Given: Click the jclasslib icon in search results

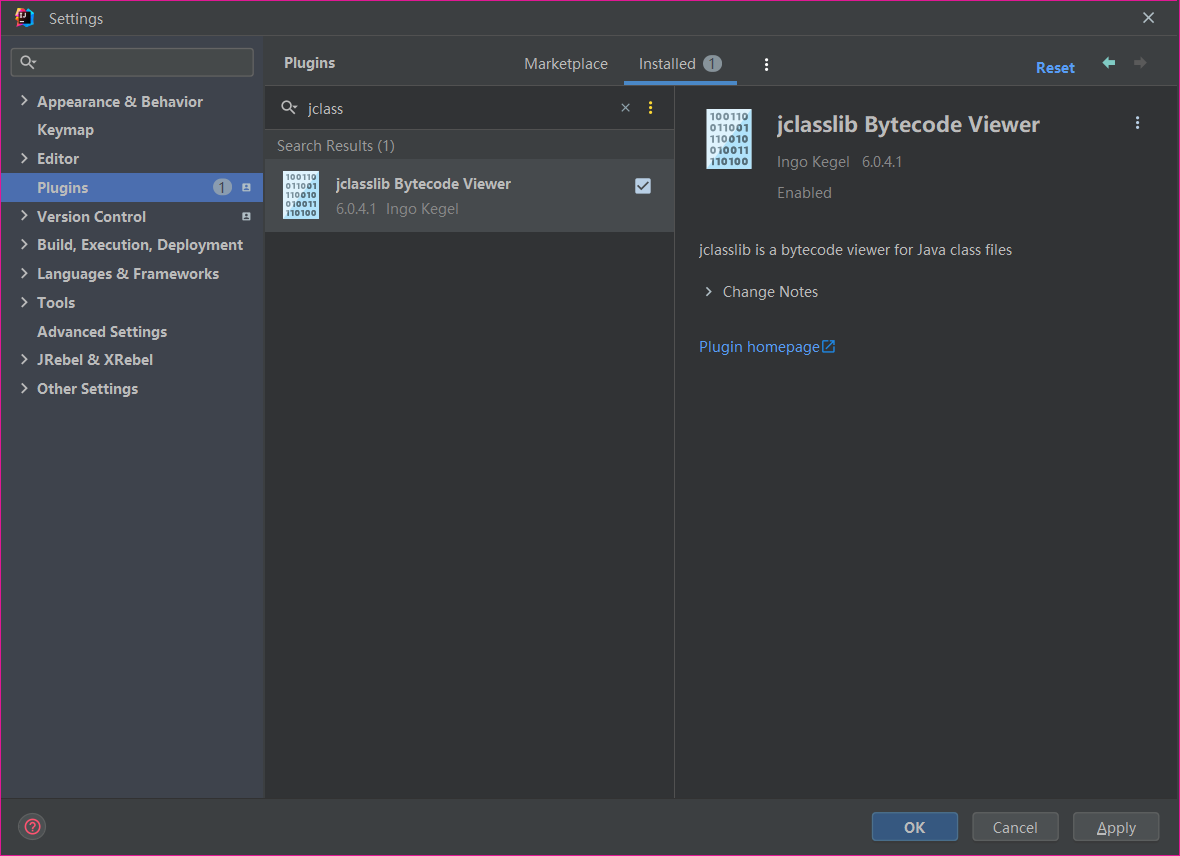Looking at the screenshot, I should click(x=301, y=195).
